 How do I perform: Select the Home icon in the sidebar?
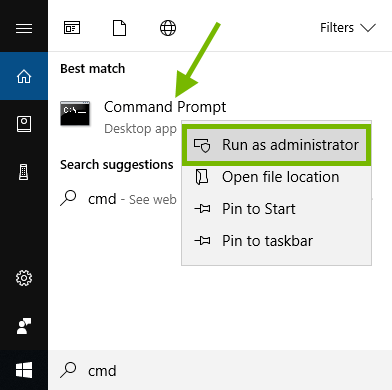tap(24, 76)
